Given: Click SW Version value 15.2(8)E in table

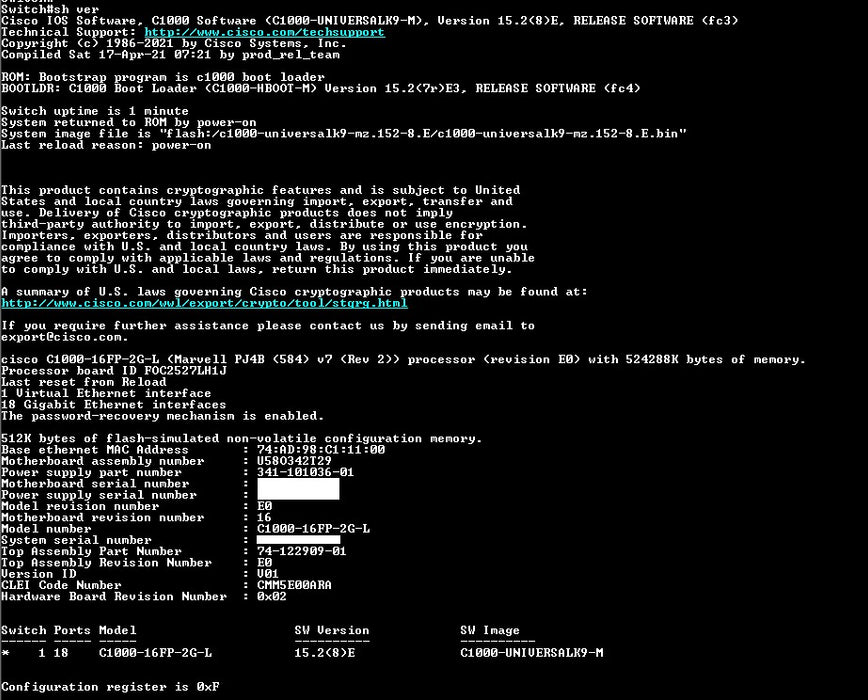Looking at the screenshot, I should click(x=324, y=654).
